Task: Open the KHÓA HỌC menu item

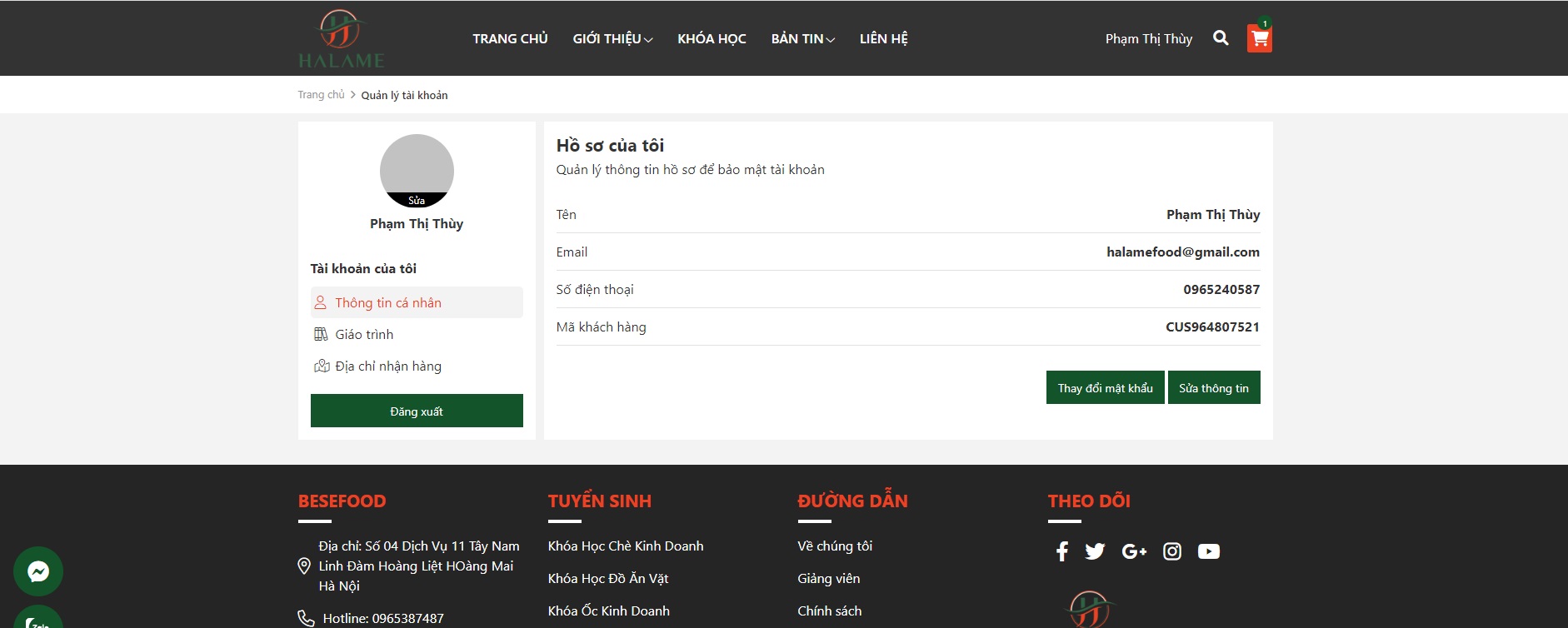Action: coord(712,39)
